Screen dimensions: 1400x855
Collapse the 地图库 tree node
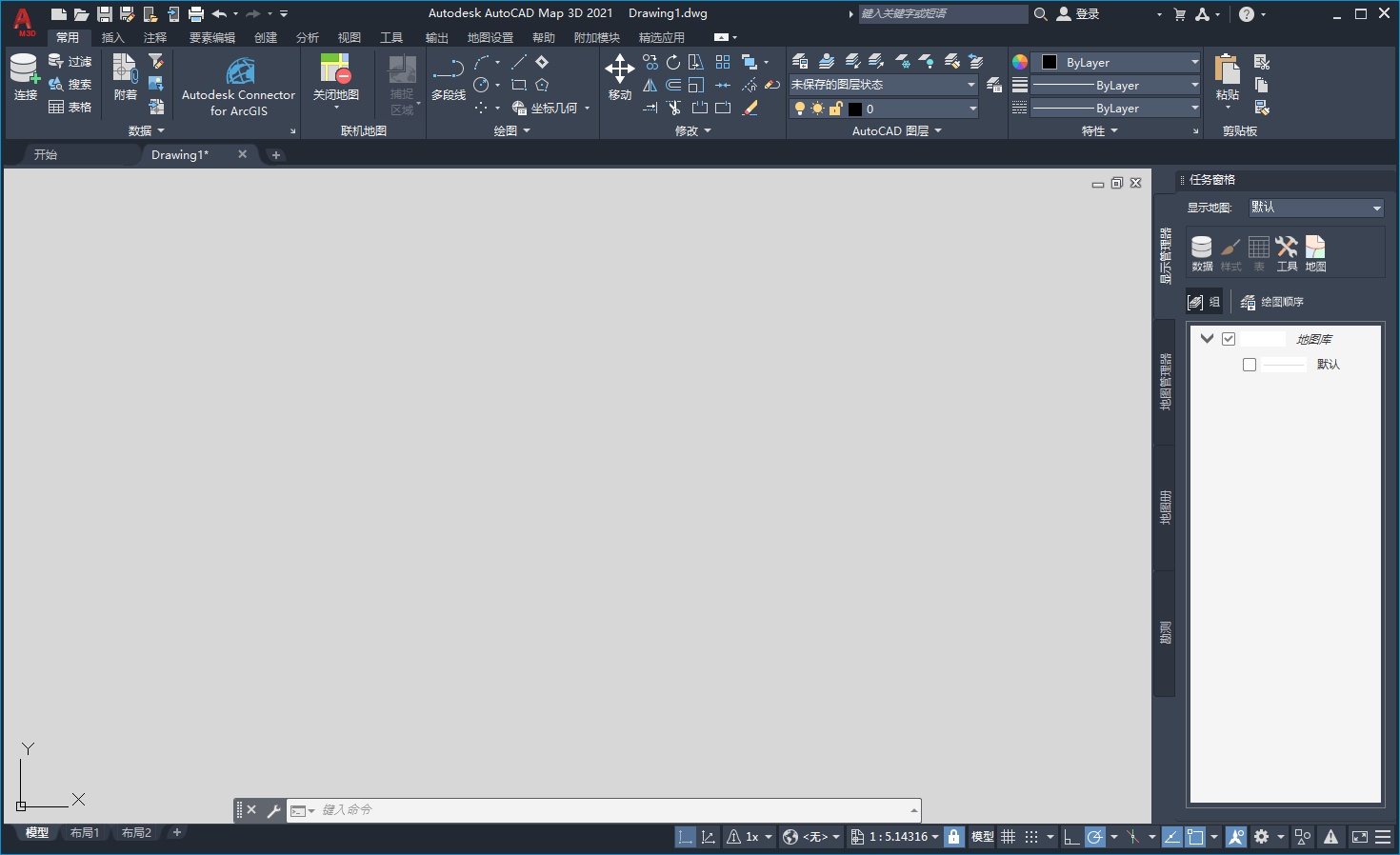pyautogui.click(x=1207, y=338)
